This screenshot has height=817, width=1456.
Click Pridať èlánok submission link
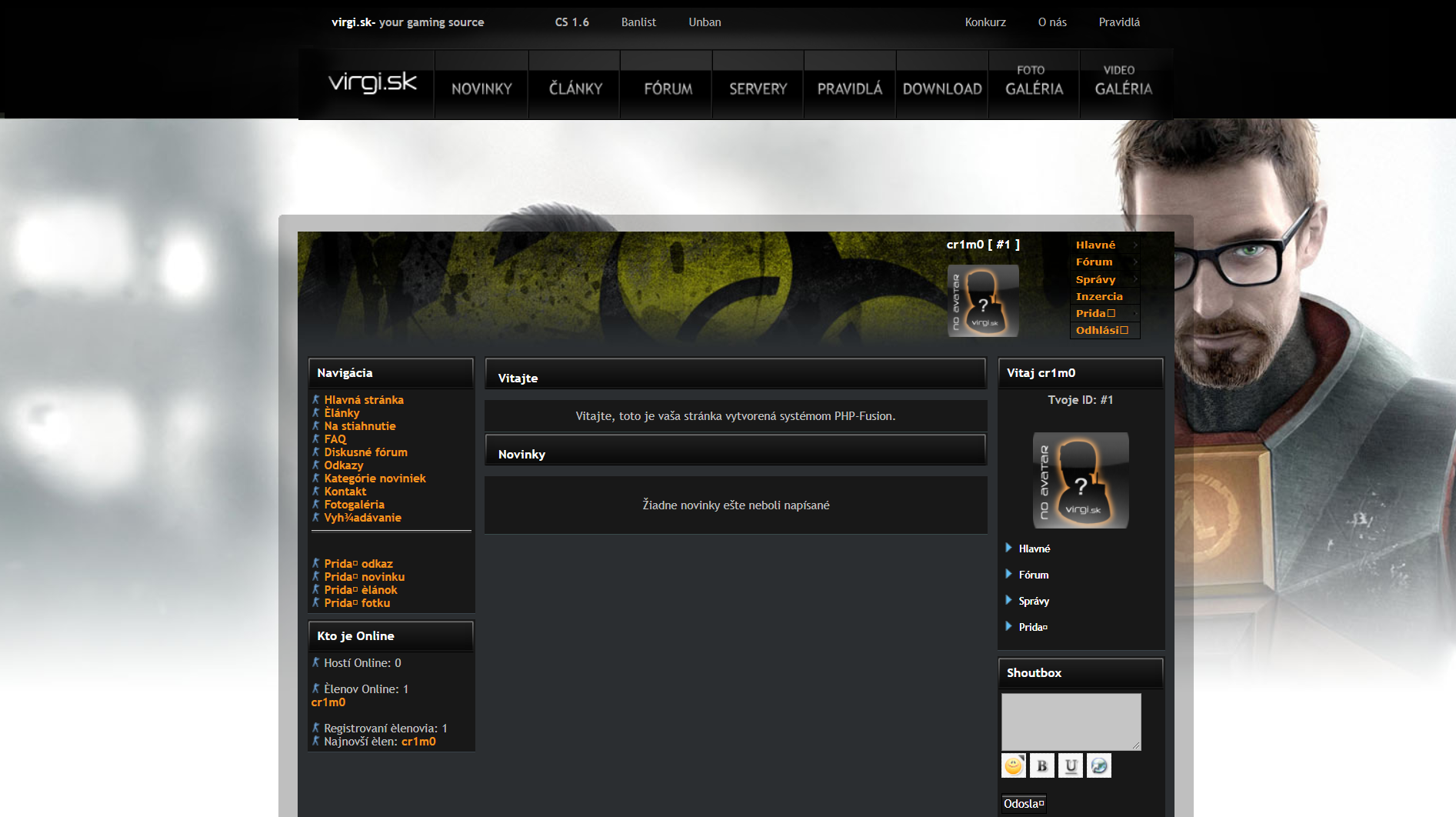(361, 590)
